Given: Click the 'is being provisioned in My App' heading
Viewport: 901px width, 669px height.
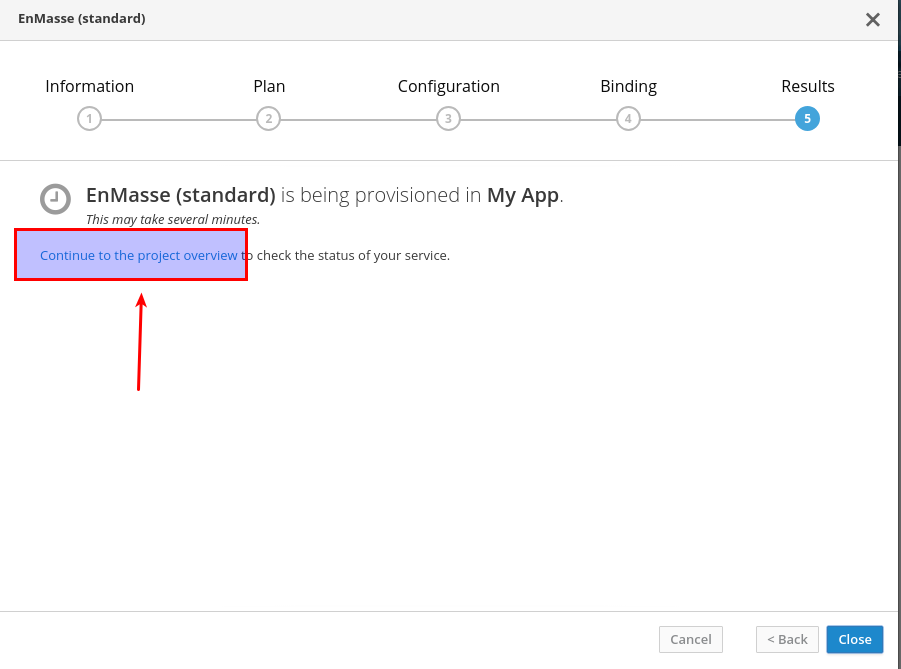Looking at the screenshot, I should (325, 195).
